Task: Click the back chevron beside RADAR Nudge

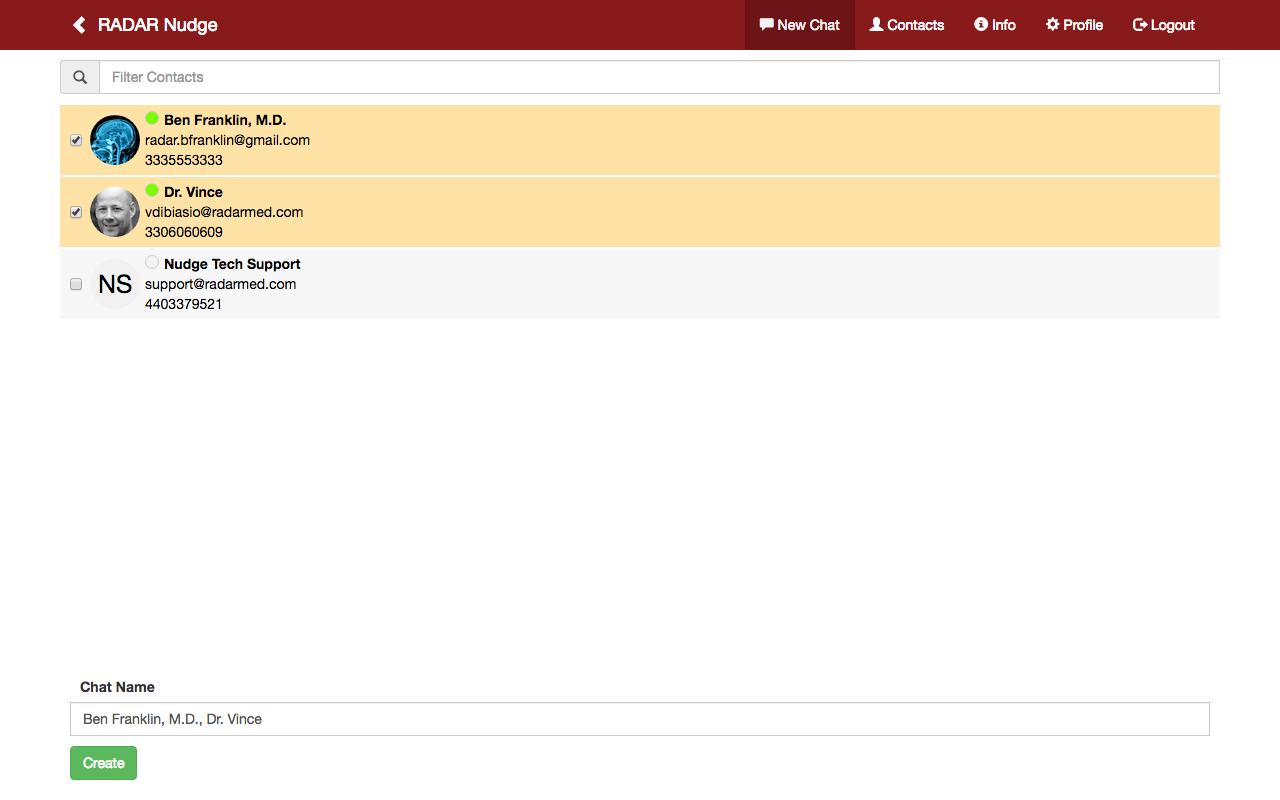Action: (79, 25)
